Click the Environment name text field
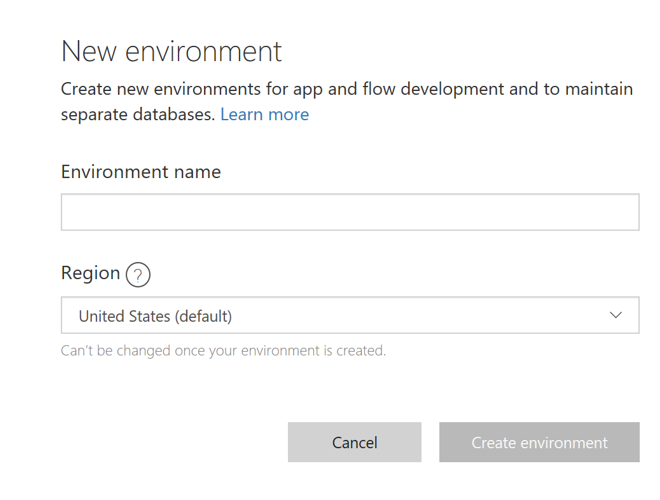This screenshot has height=500, width=660. point(350,213)
